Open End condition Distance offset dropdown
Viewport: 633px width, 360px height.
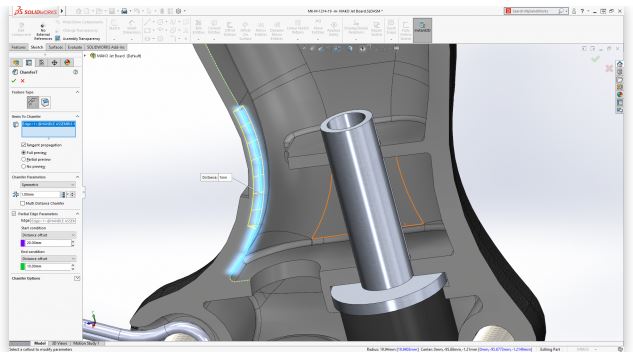click(48, 259)
